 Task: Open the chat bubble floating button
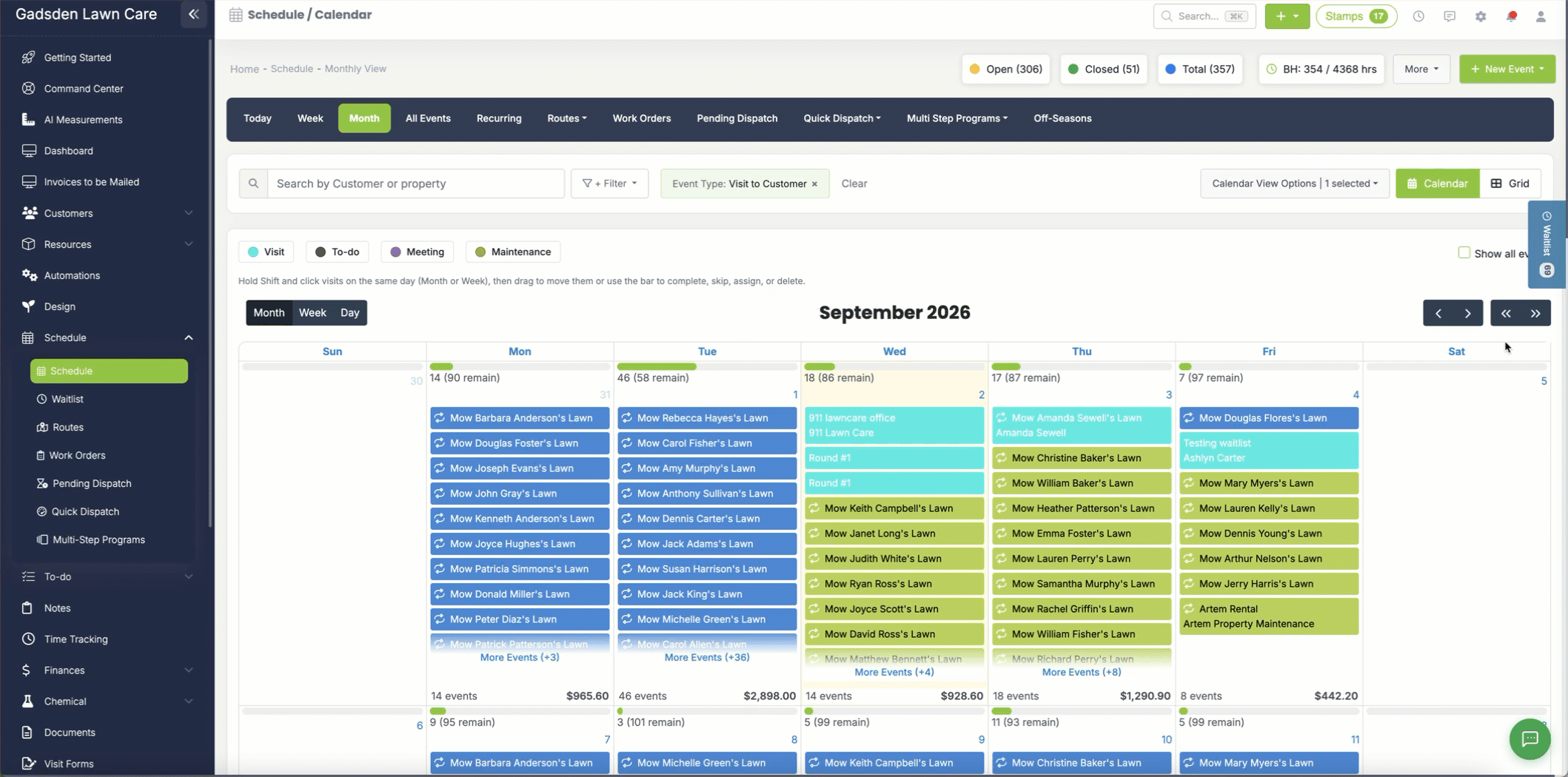click(1530, 739)
